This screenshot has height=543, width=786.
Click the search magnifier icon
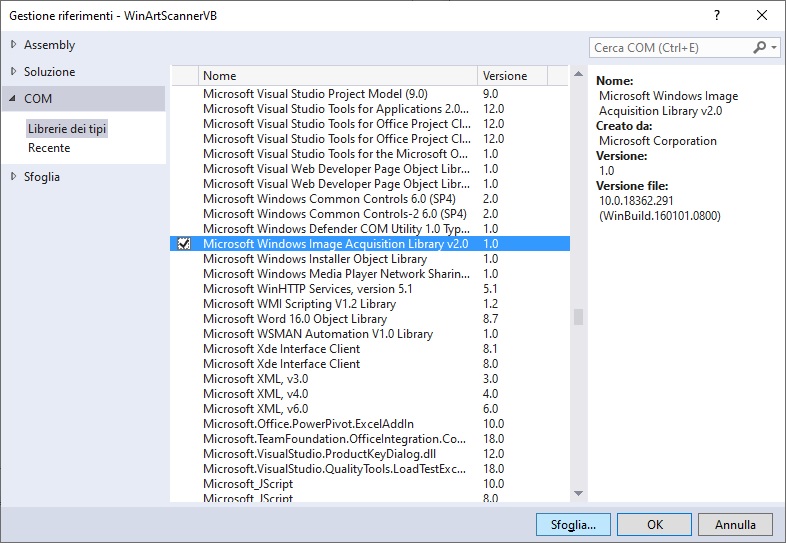click(x=759, y=48)
